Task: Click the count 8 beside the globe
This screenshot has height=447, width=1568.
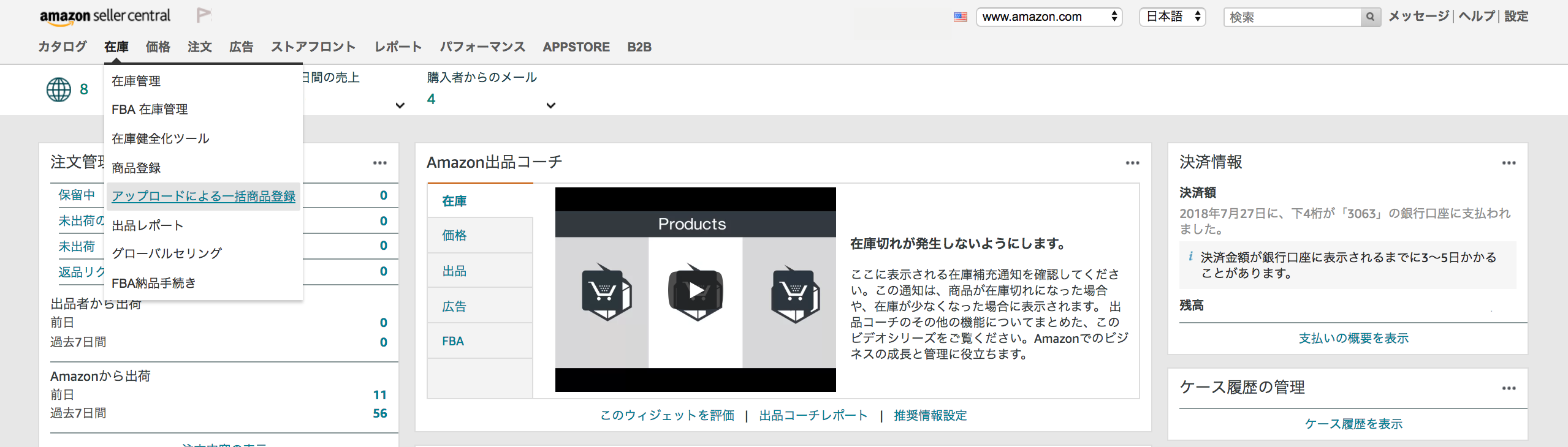Action: 84,89
